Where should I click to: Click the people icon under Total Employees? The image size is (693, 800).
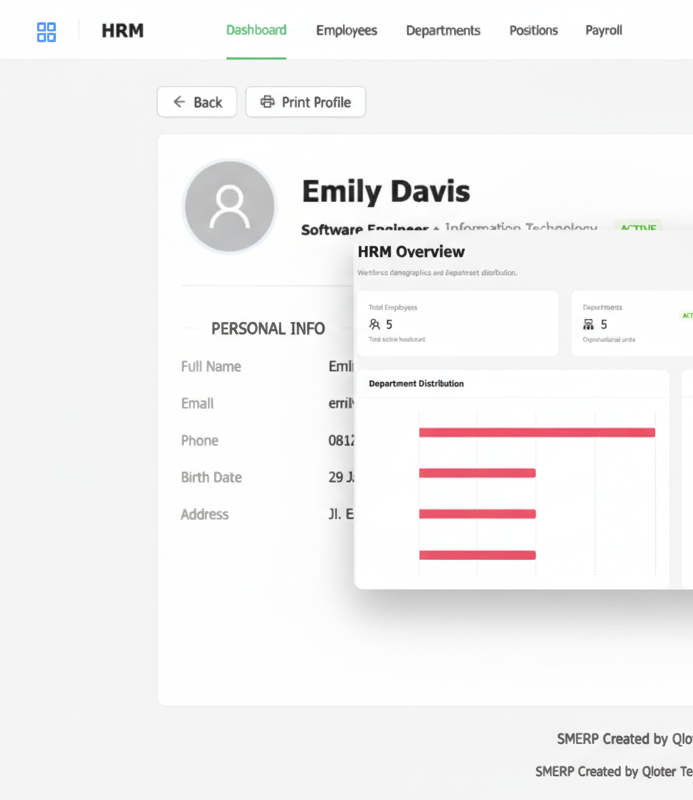coord(375,324)
